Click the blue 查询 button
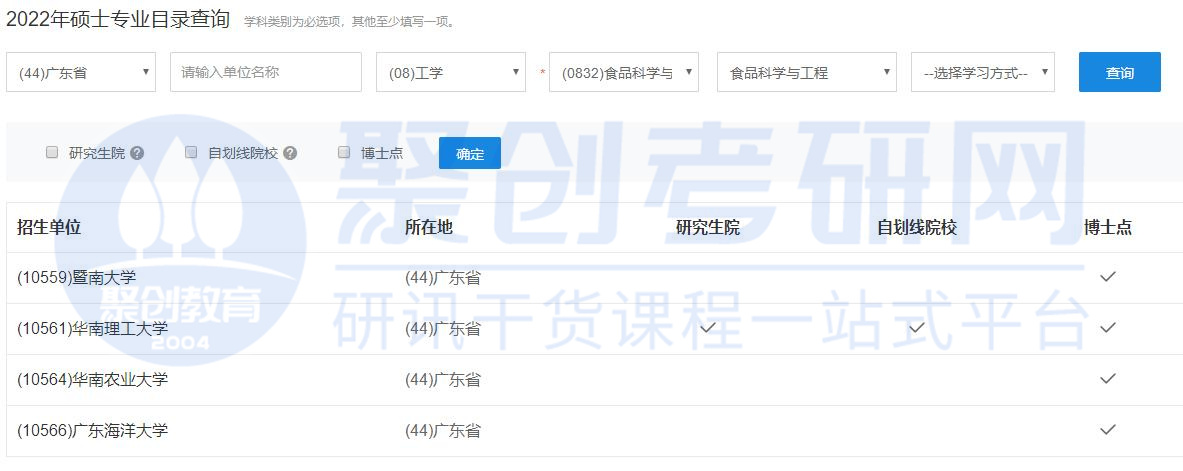Viewport: 1183px width, 471px height. pyautogui.click(x=1120, y=72)
